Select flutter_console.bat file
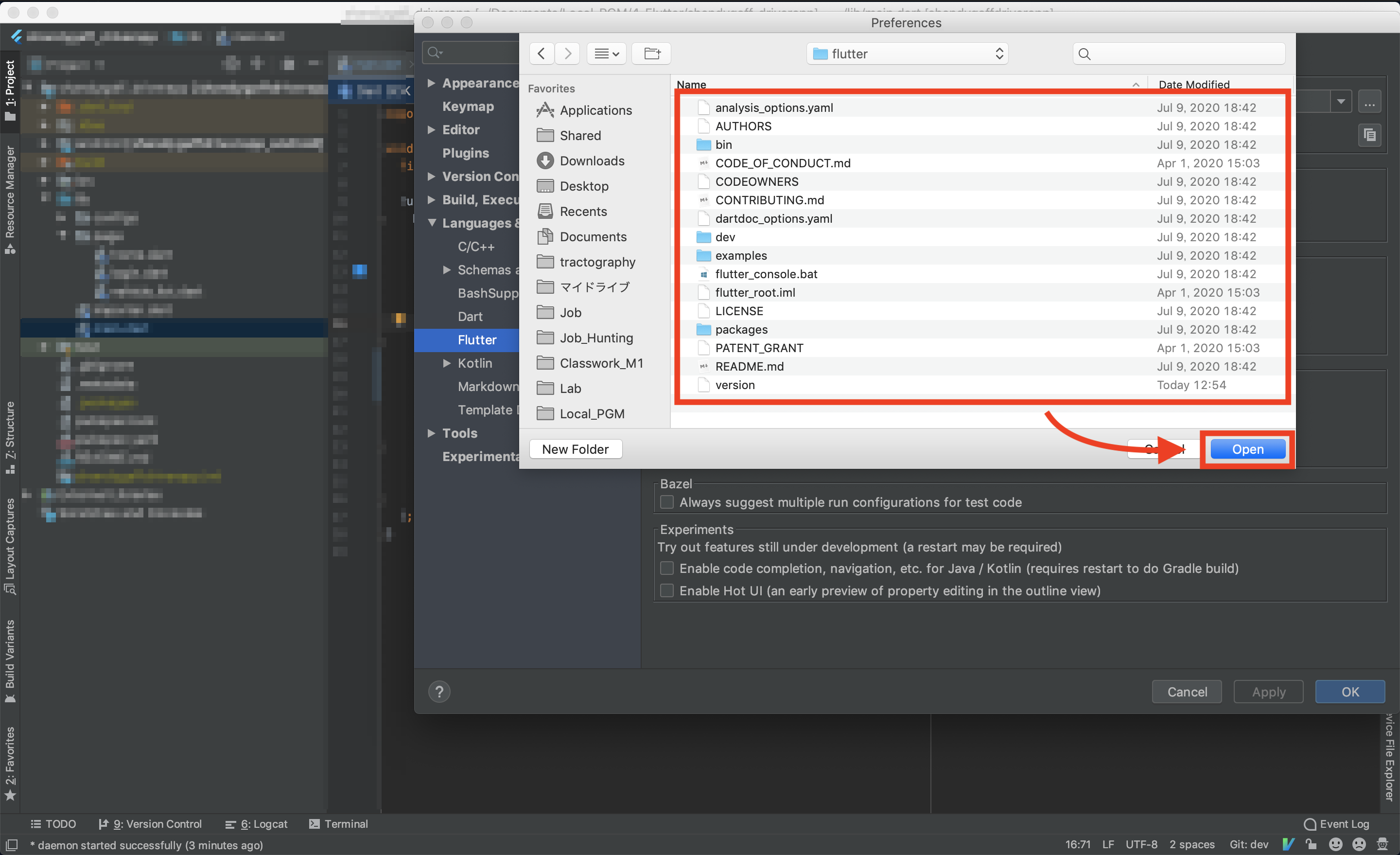Image resolution: width=1400 pixels, height=855 pixels. coord(982,273)
